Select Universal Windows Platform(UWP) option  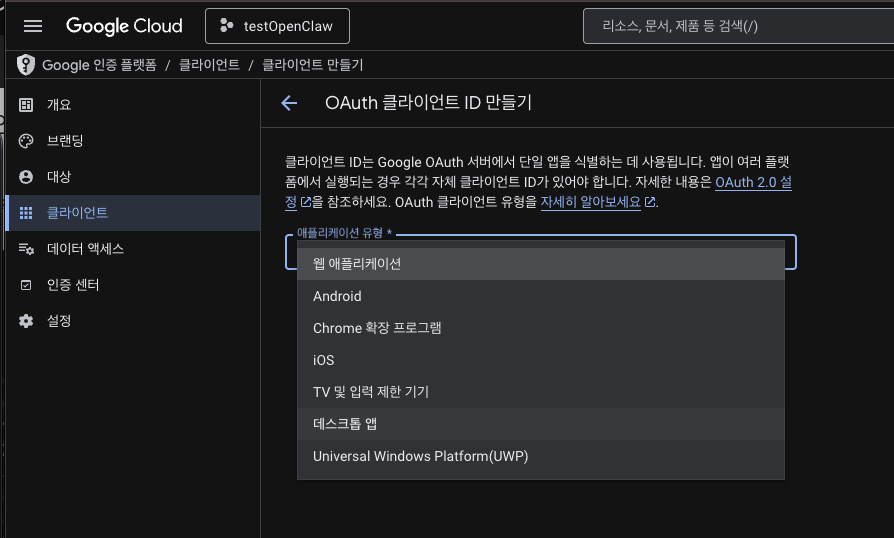click(541, 456)
